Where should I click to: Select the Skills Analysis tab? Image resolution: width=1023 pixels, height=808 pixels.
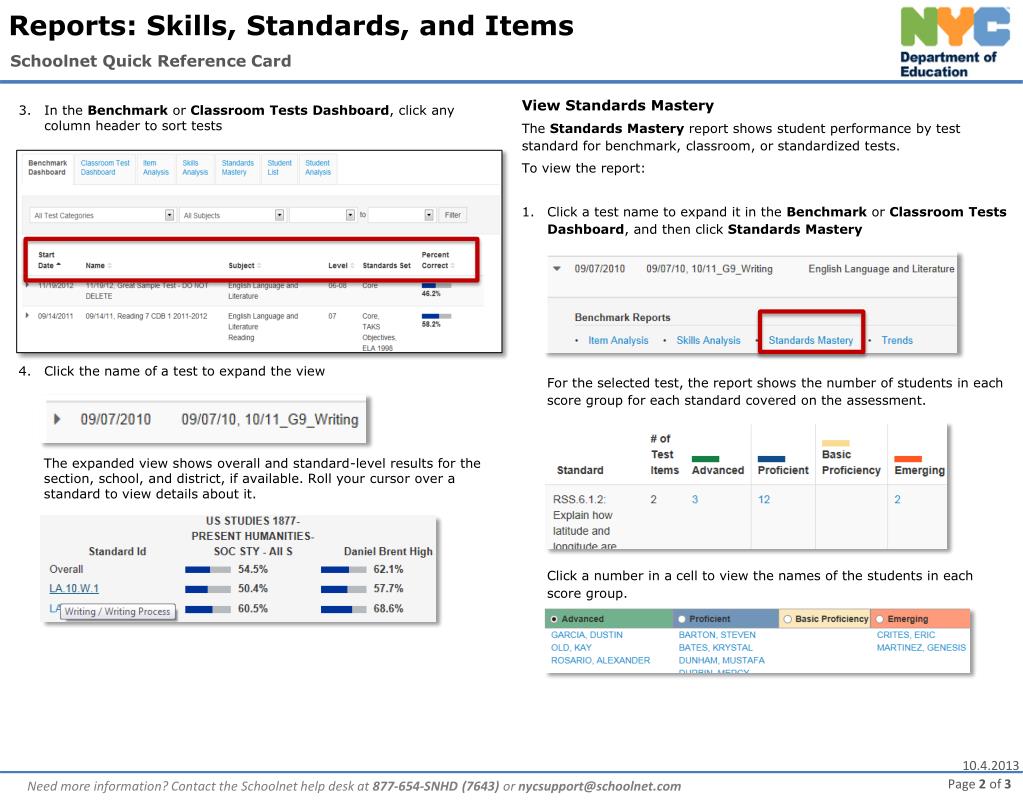(x=194, y=168)
